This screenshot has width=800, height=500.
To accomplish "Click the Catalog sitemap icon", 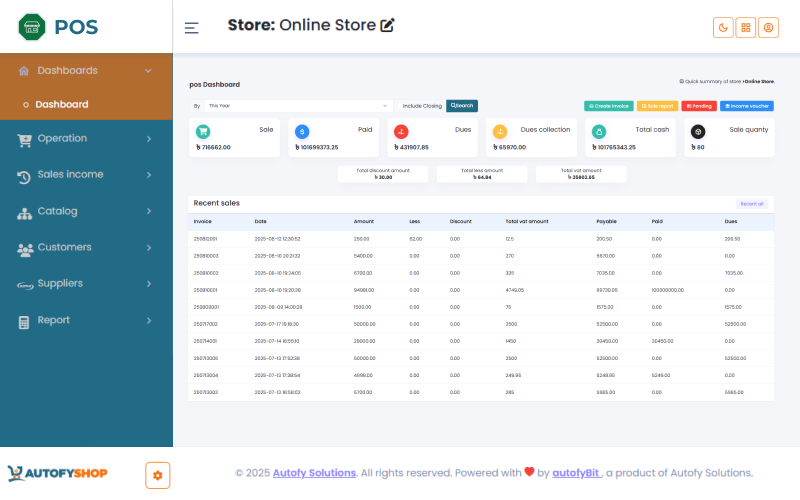I will (x=24, y=213).
